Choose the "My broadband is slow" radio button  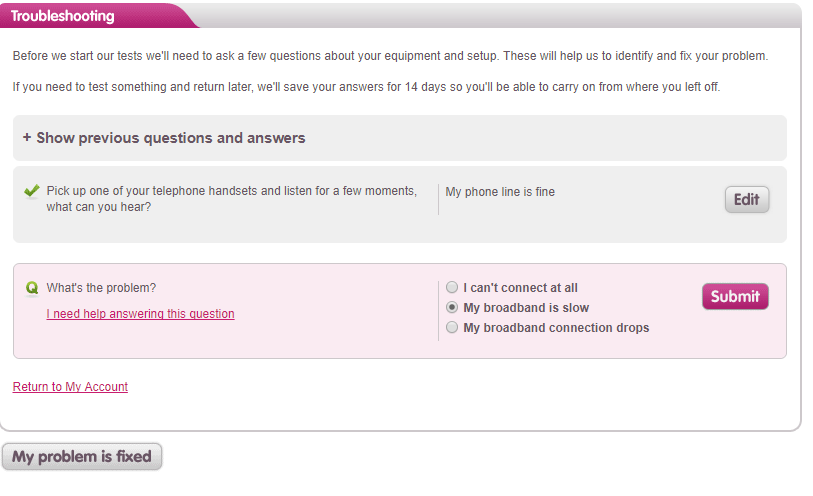coord(452,308)
